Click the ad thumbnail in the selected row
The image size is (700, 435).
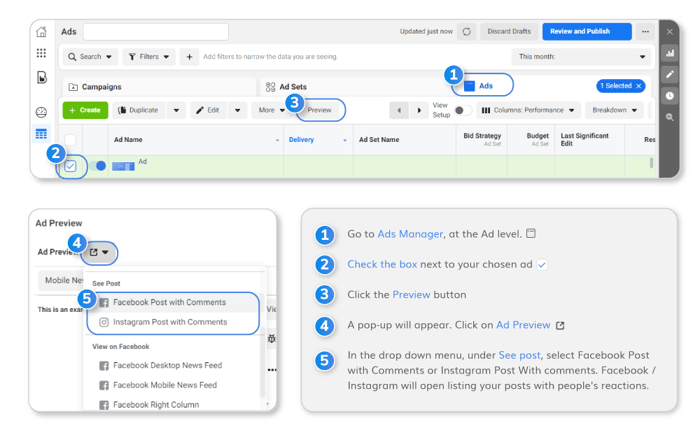point(123,167)
